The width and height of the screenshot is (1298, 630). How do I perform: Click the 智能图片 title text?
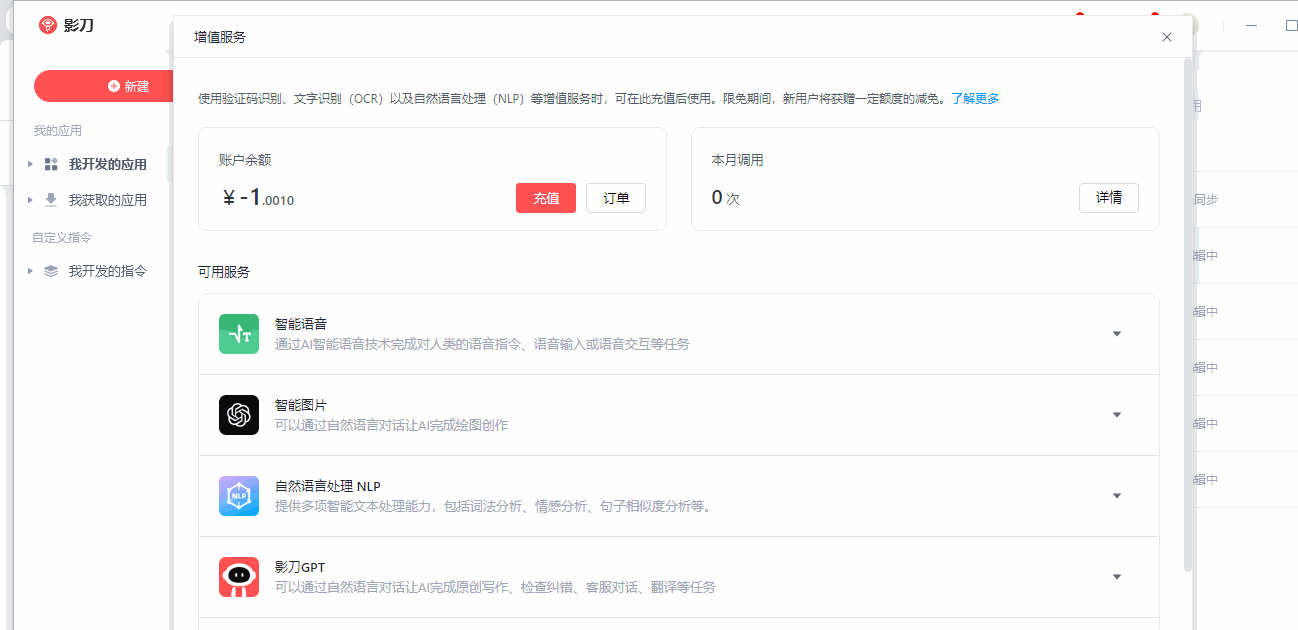(x=301, y=405)
